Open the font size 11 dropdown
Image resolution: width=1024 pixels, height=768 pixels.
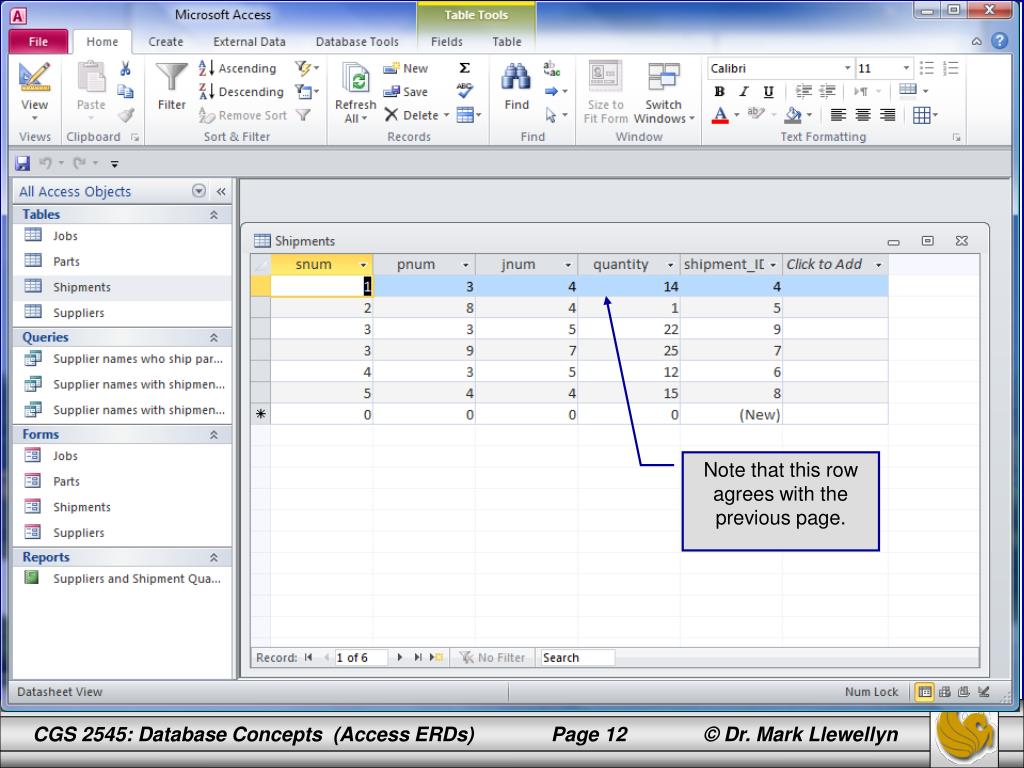[906, 68]
